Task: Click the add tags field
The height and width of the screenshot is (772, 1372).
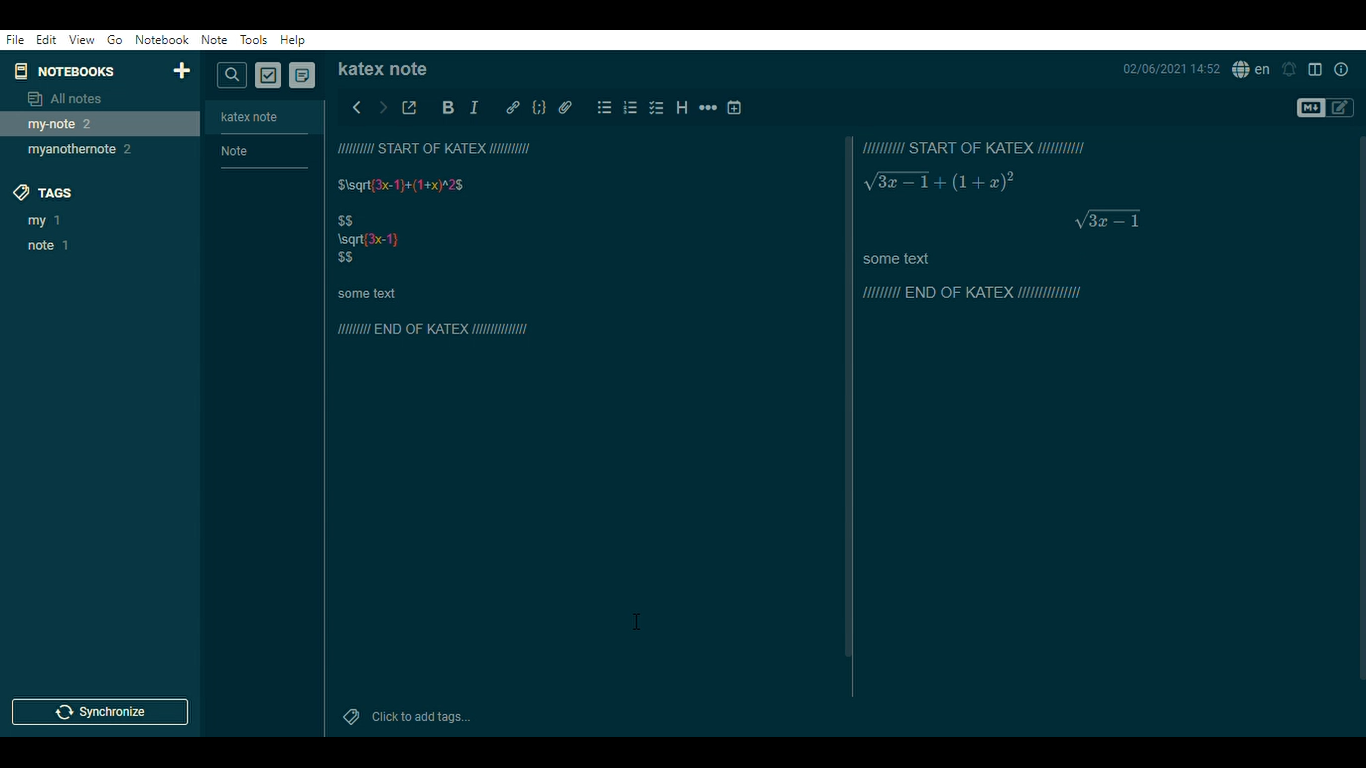Action: [x=420, y=716]
